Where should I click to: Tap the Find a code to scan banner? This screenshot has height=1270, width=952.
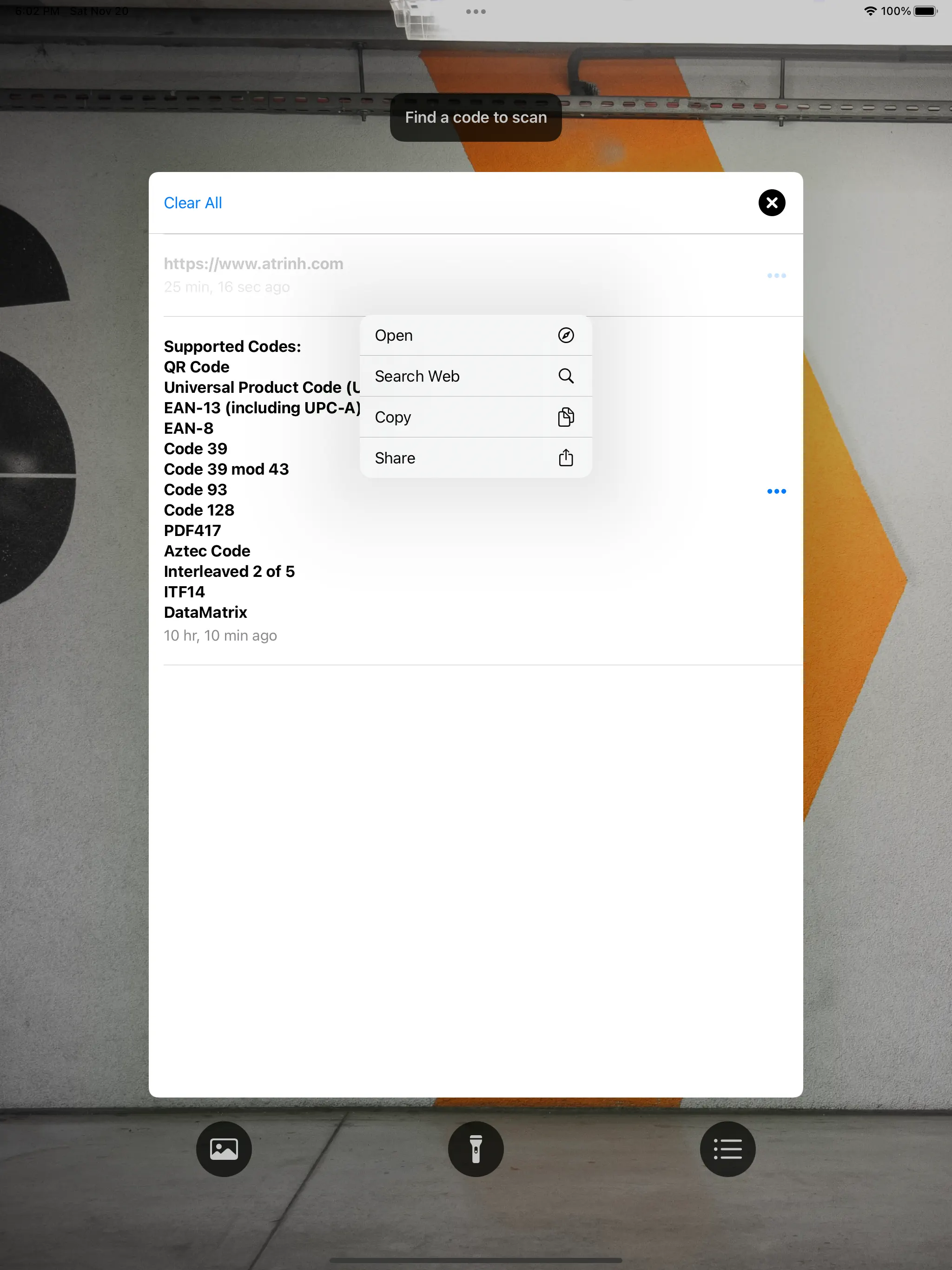tap(476, 118)
